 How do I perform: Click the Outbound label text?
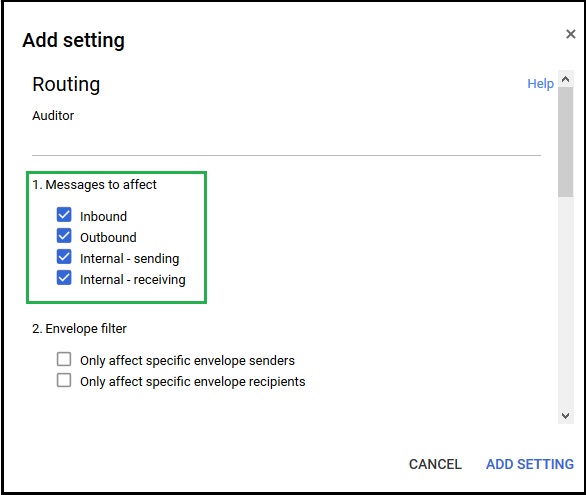(108, 237)
